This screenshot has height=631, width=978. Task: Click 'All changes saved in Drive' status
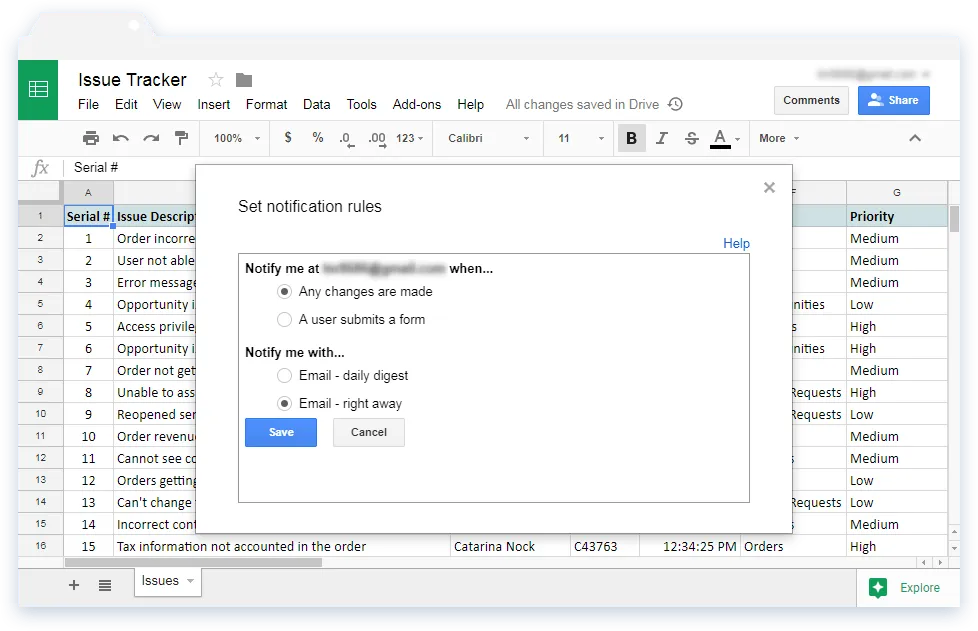point(582,104)
